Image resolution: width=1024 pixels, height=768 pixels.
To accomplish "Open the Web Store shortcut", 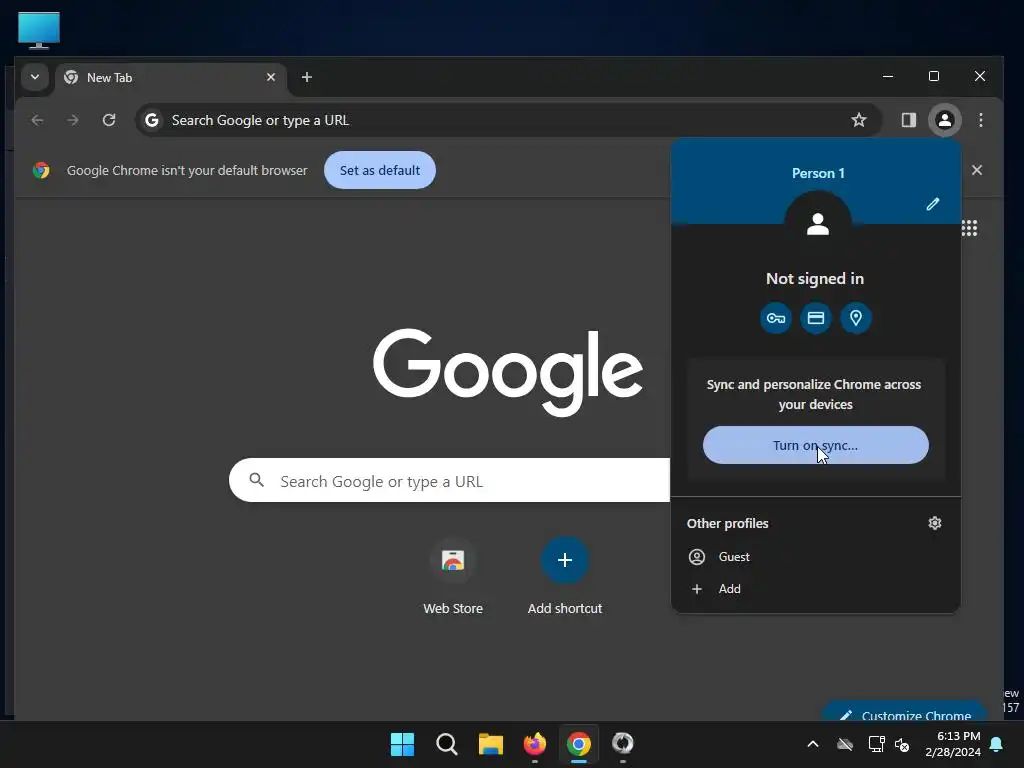I will 453,578.
